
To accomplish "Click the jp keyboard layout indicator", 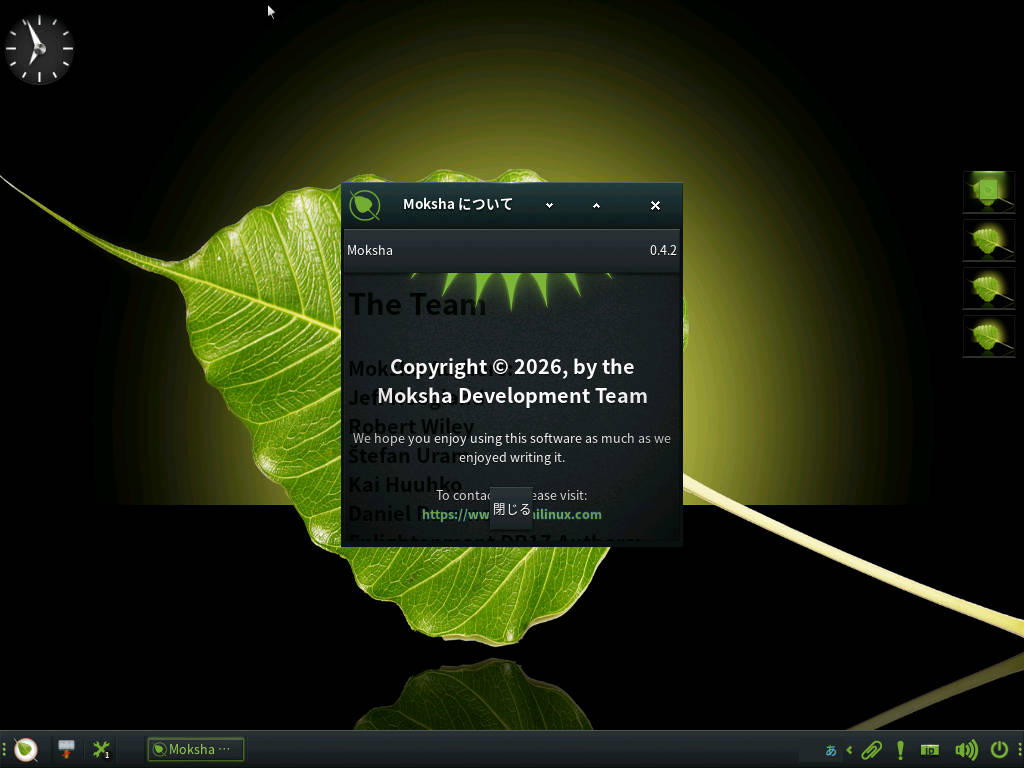I will [x=930, y=749].
